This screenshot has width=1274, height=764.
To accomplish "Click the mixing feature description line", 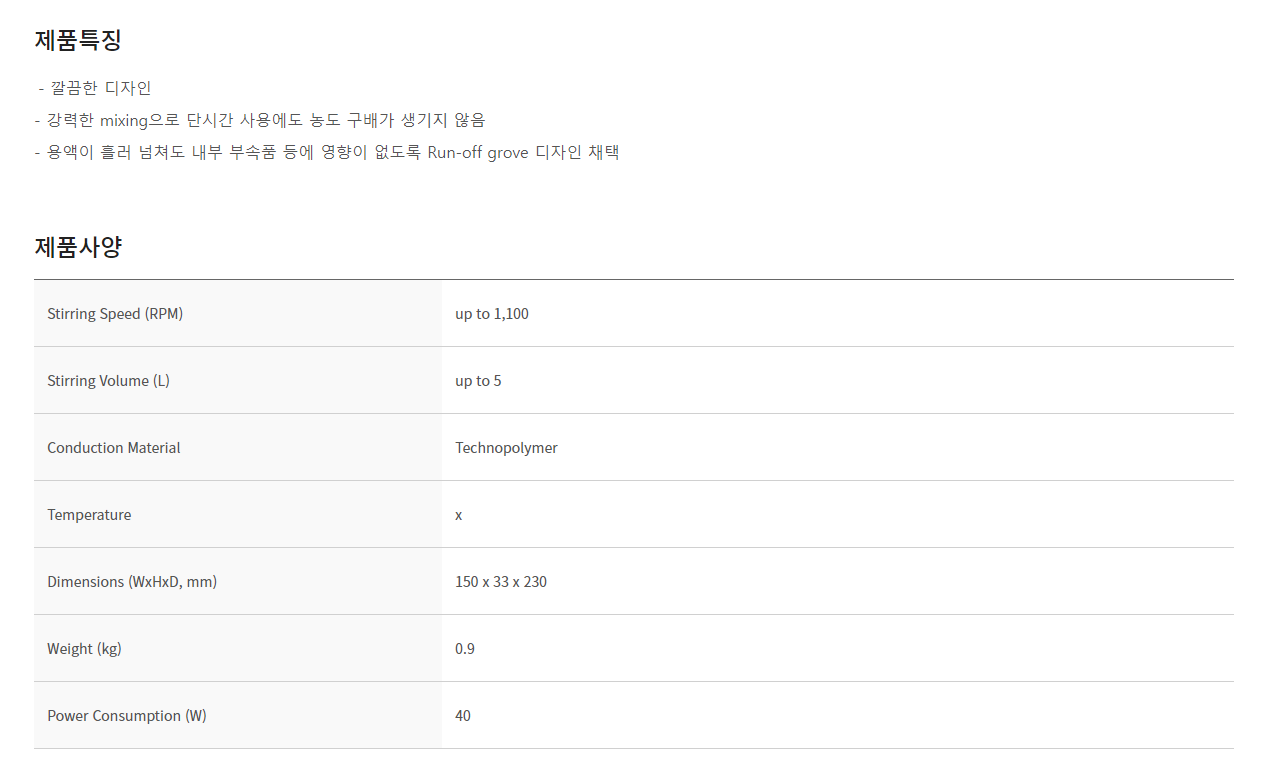I will [260, 120].
